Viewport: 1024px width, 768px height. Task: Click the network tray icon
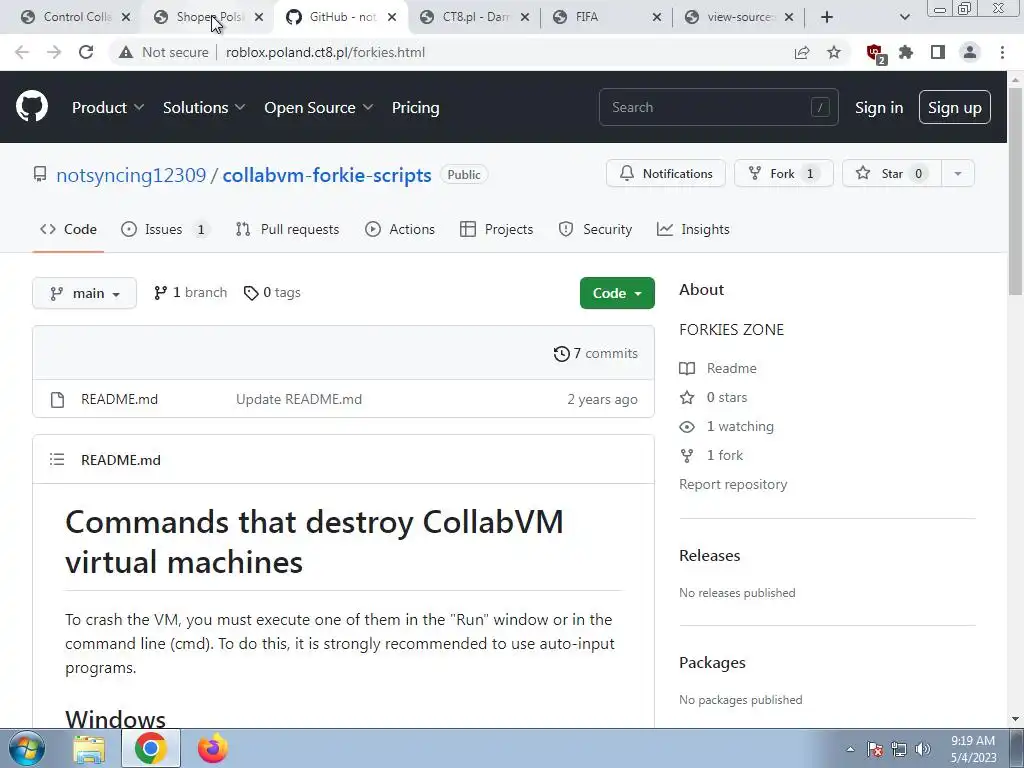899,749
